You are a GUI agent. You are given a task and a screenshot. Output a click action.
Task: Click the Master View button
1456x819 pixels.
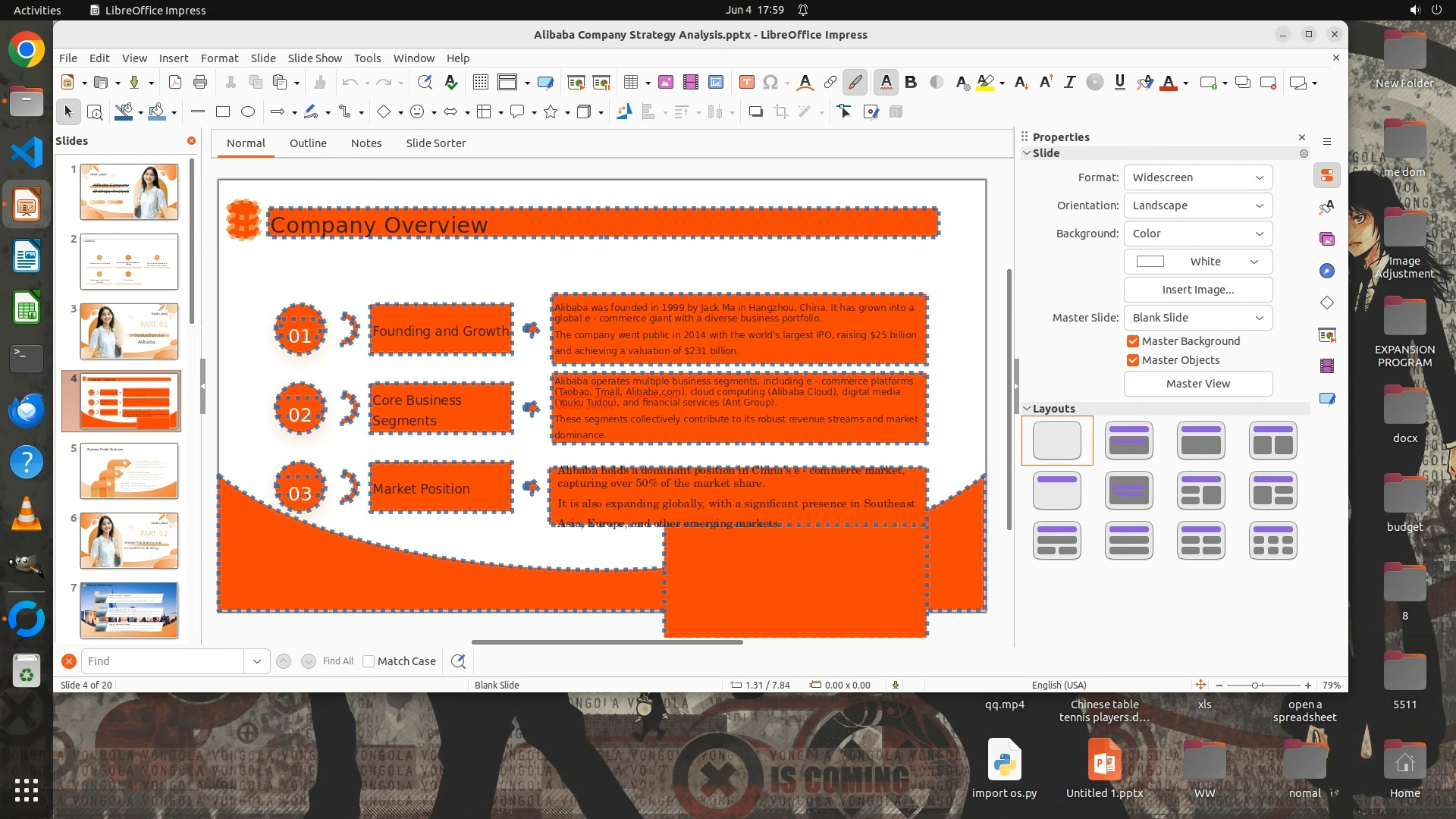point(1197,384)
